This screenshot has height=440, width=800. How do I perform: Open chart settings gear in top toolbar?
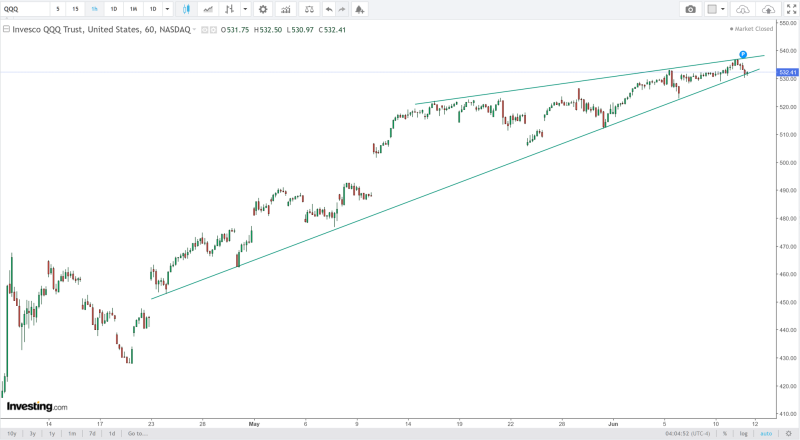pos(263,9)
